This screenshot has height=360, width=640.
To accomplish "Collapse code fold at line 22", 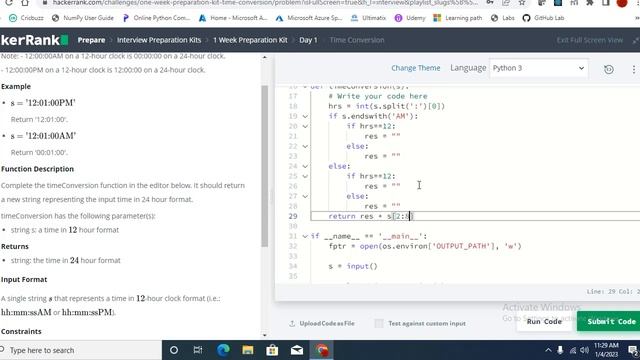I will point(305,147).
